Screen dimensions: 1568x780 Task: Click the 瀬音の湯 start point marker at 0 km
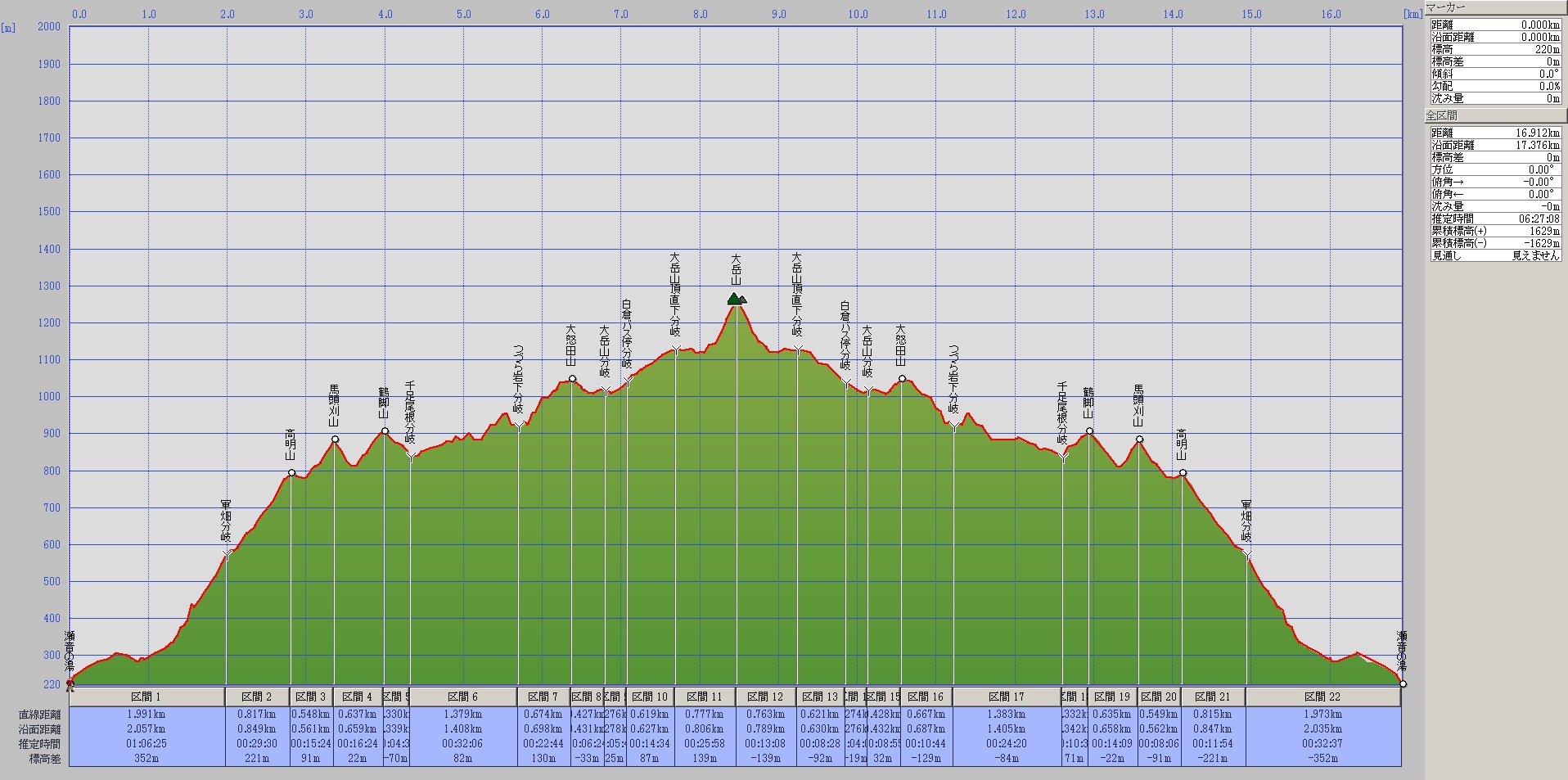point(70,683)
